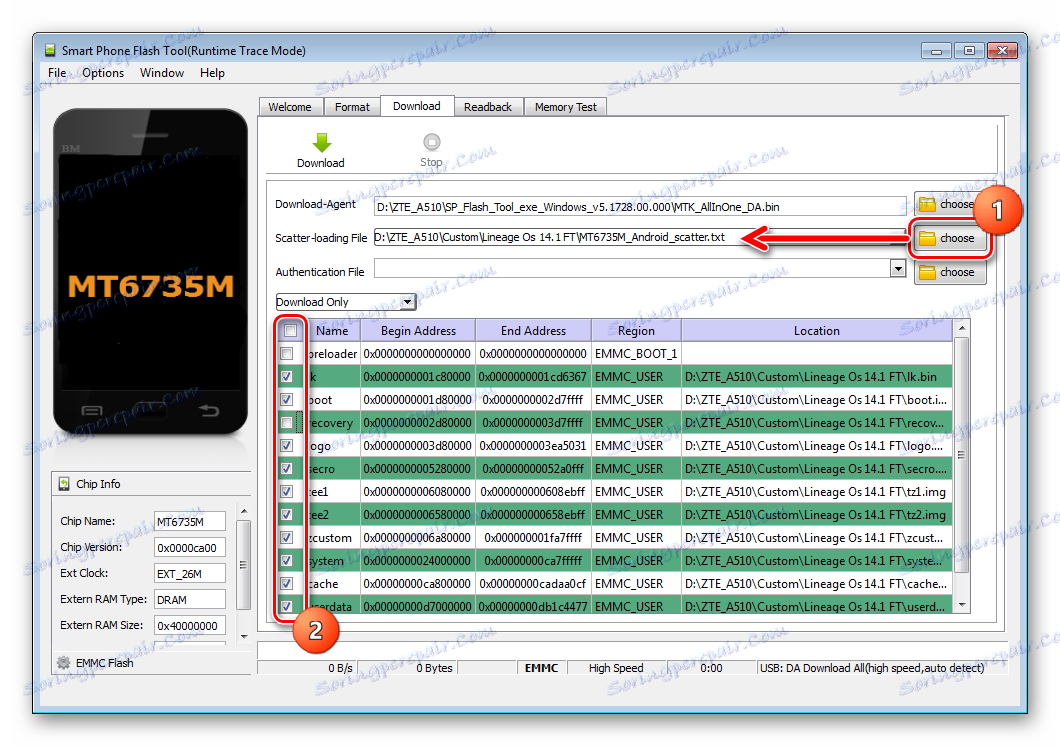Click begin address 0x0000000024000000 cell
This screenshot has width=1060, height=746.
(x=418, y=560)
